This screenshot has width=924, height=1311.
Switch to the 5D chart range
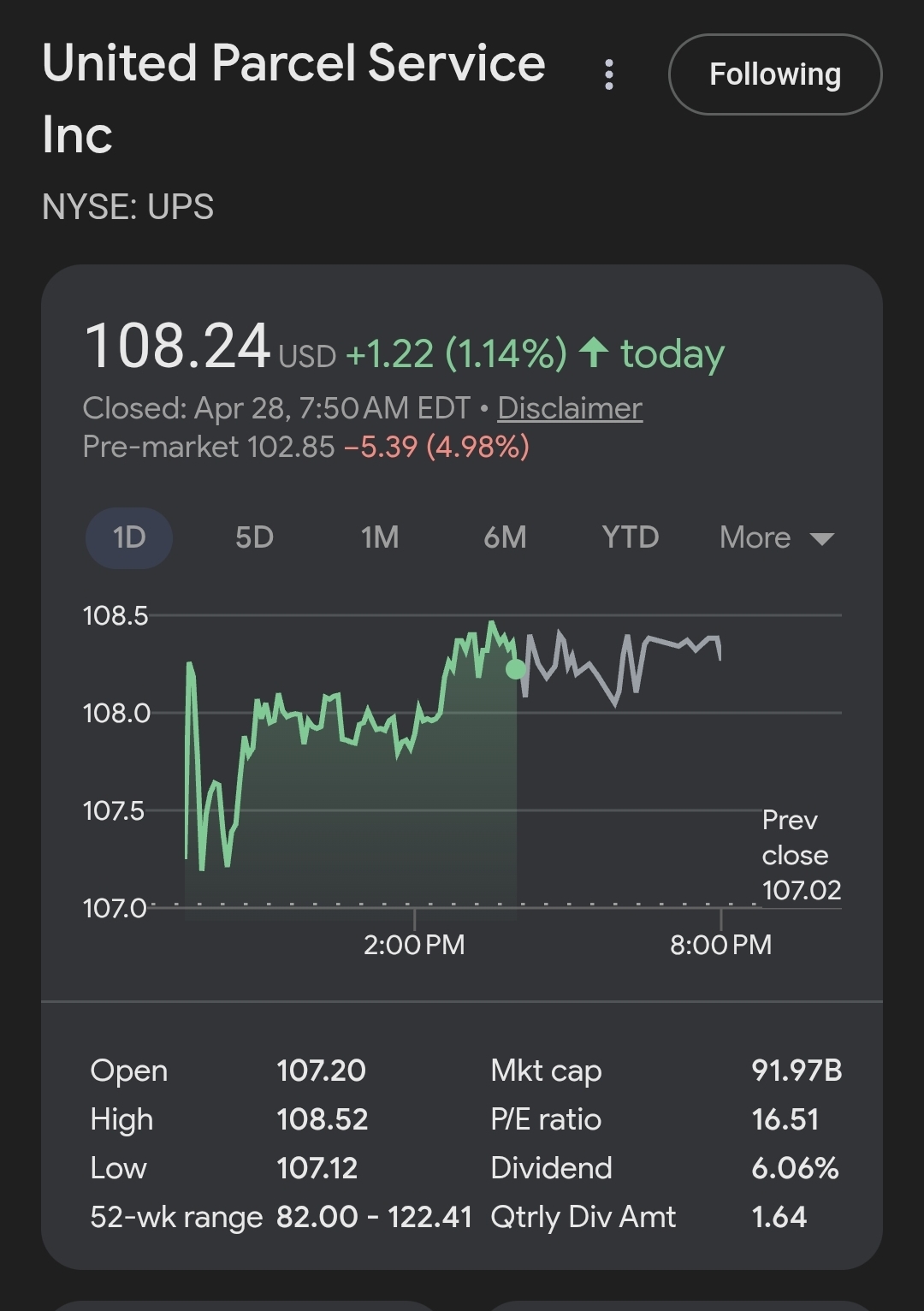[254, 537]
